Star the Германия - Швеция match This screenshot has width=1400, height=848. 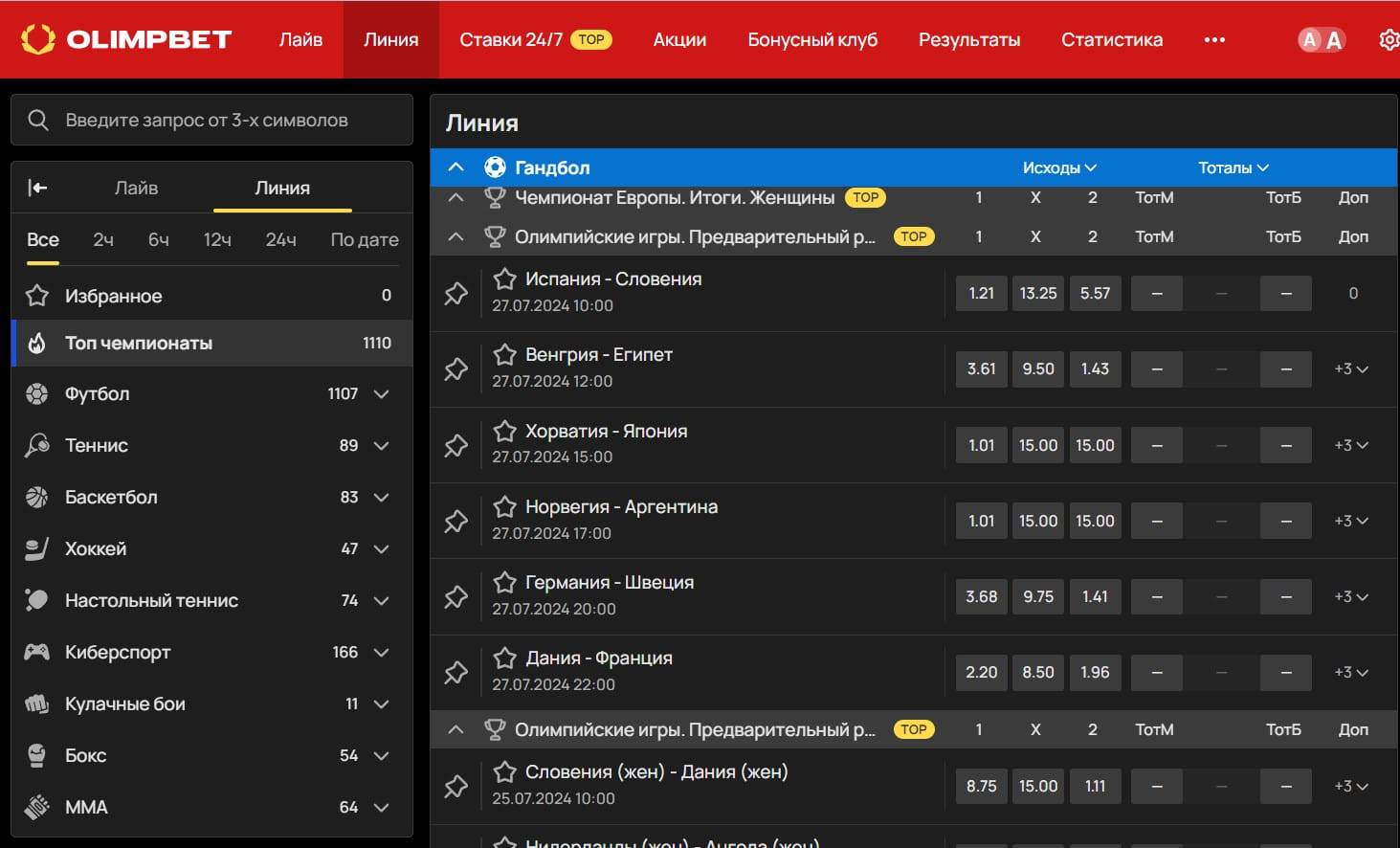coord(504,582)
